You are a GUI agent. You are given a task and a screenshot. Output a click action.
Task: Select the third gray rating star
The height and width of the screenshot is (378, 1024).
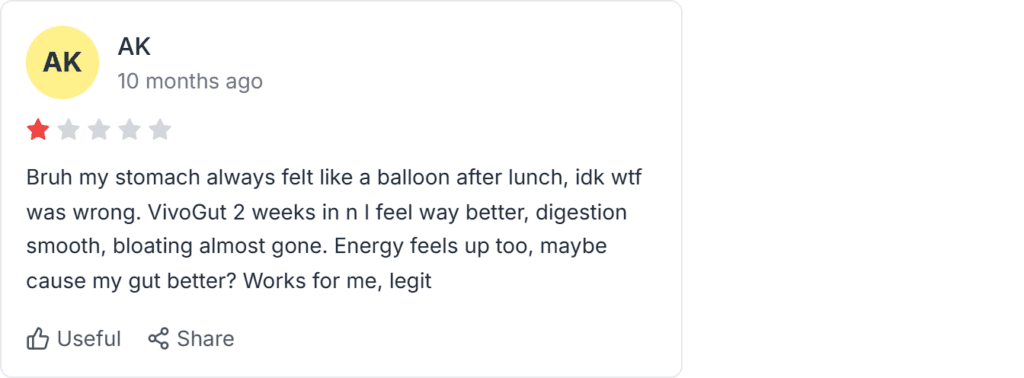[99, 129]
